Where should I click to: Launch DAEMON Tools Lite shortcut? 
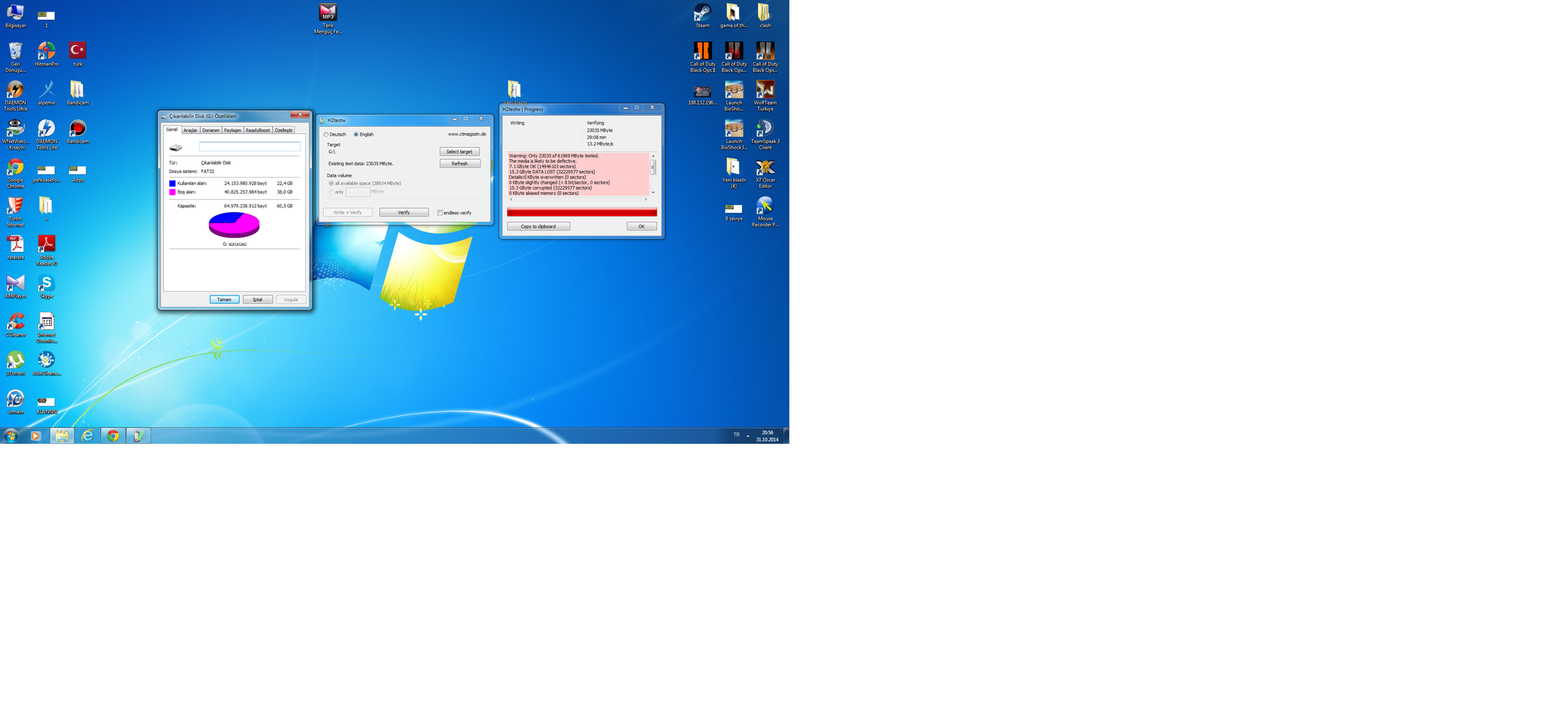tap(47, 134)
